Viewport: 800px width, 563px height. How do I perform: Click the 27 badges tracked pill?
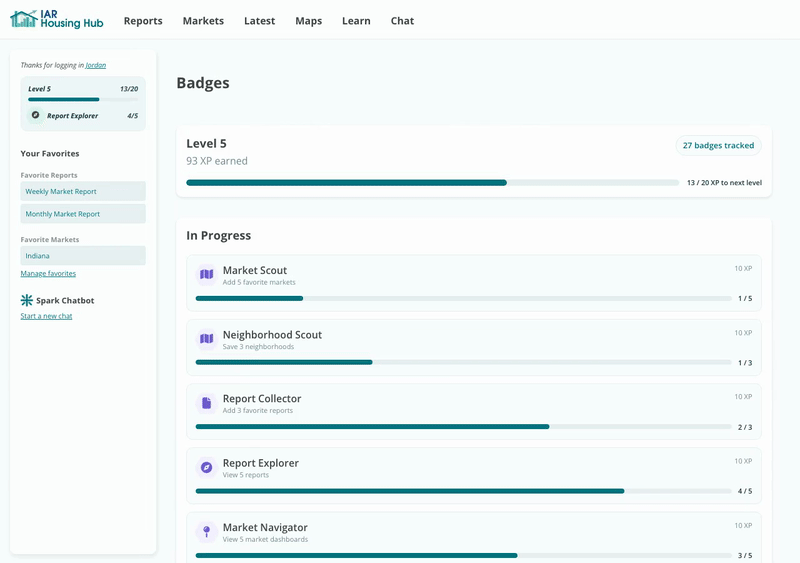[x=718, y=145]
